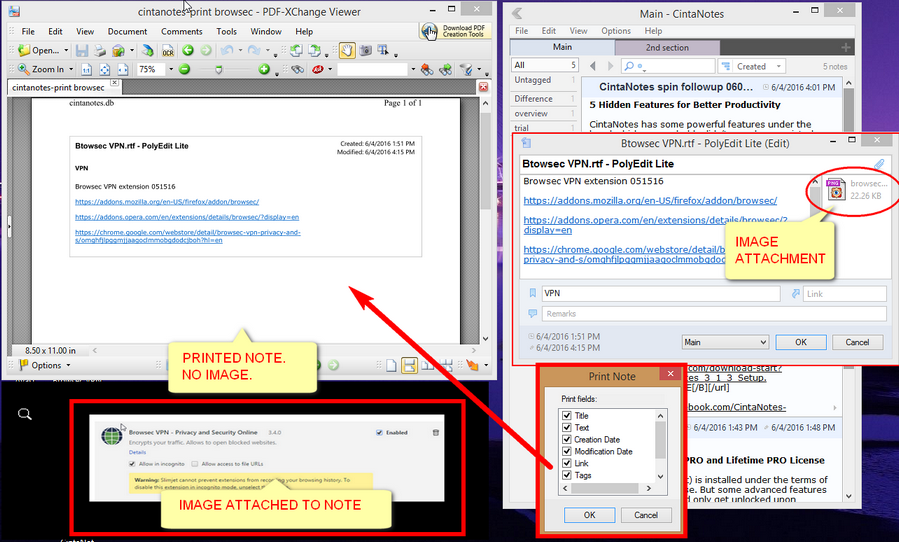Open the Open button dropdown arrow
Viewport: 899px width, 542px height.
coord(66,50)
